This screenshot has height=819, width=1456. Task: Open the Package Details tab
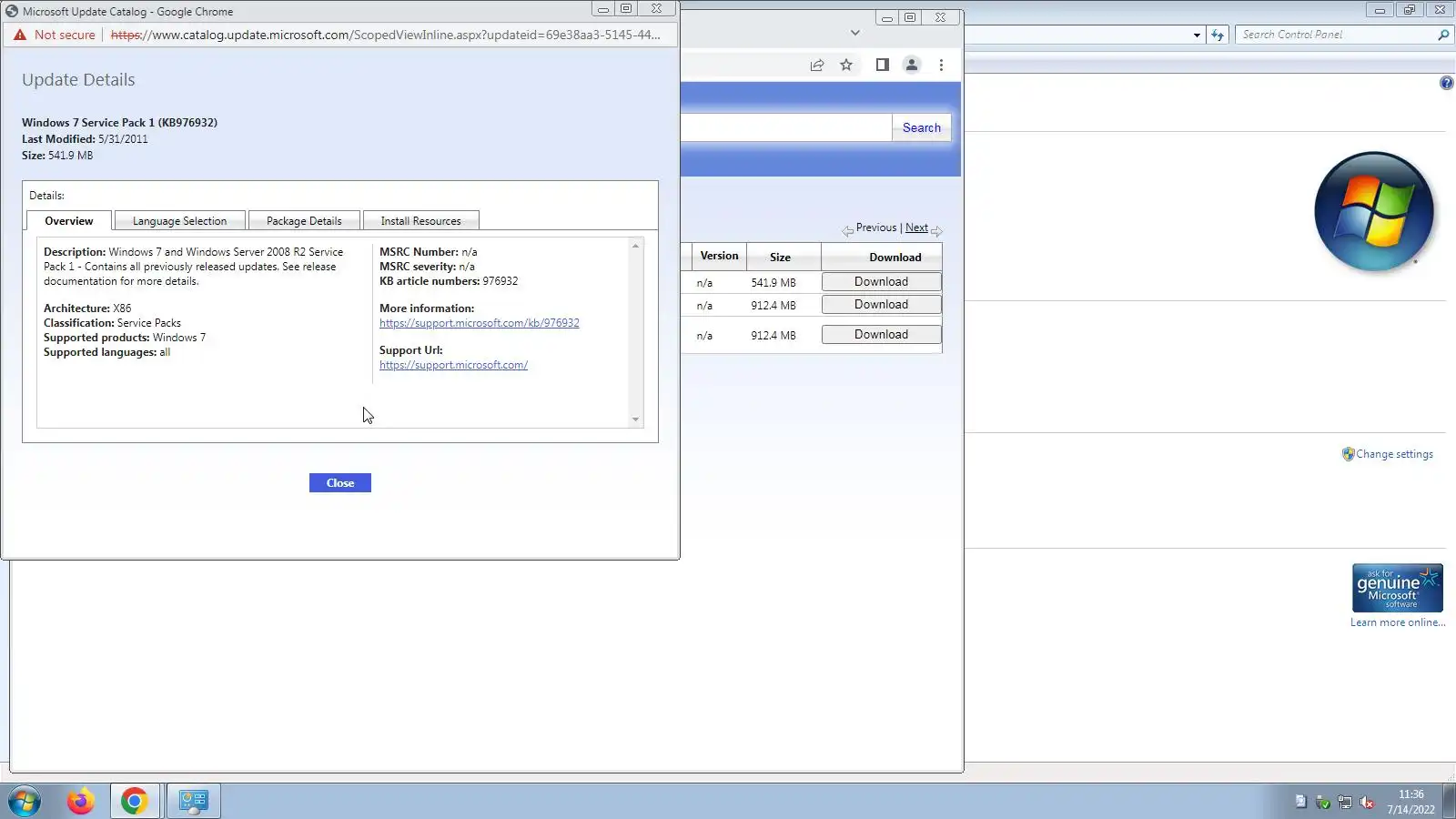(304, 221)
